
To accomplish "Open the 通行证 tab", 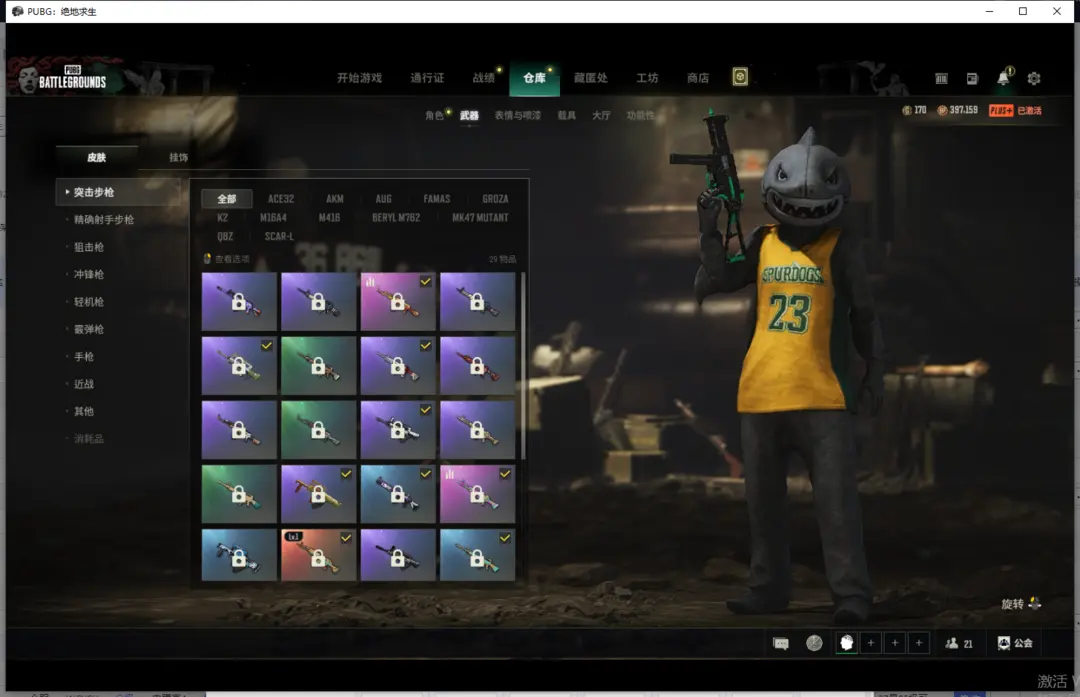I will pyautogui.click(x=427, y=78).
